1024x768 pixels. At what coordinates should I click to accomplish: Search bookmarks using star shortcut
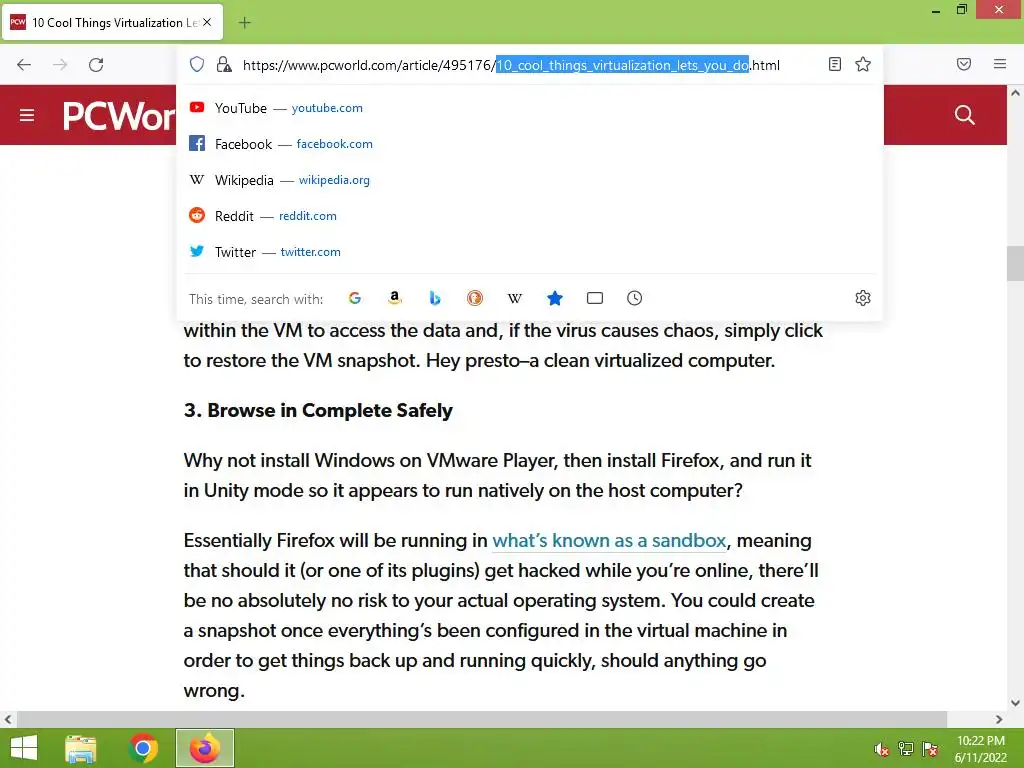tap(554, 298)
